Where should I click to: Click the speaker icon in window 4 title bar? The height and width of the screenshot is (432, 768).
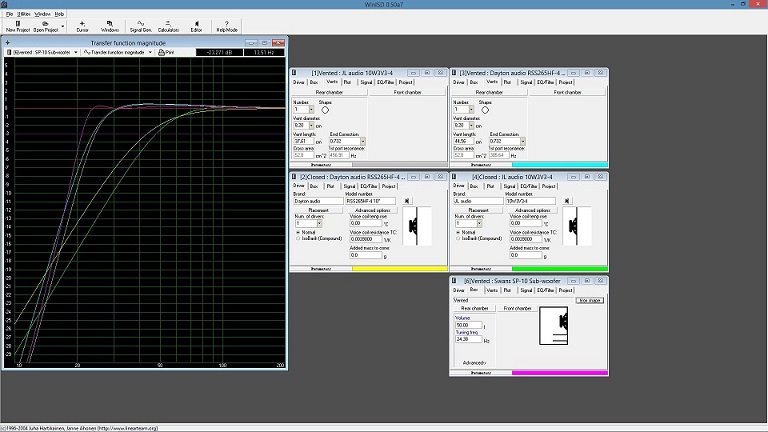point(454,176)
